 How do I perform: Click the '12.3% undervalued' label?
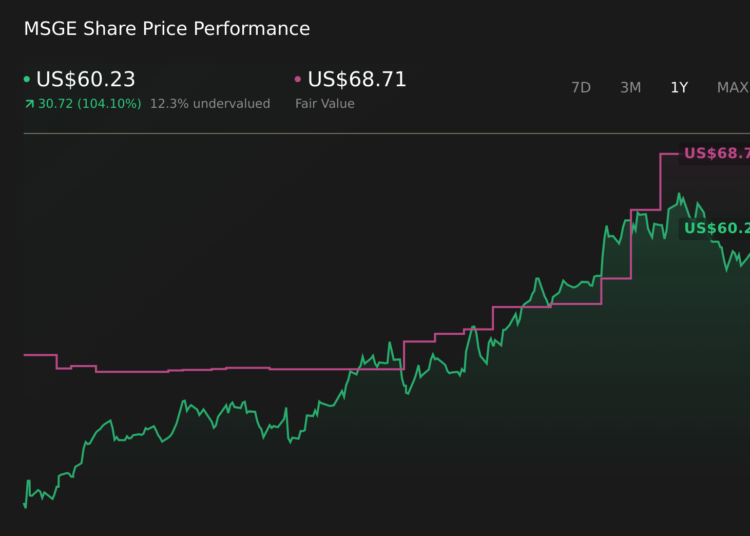[210, 104]
